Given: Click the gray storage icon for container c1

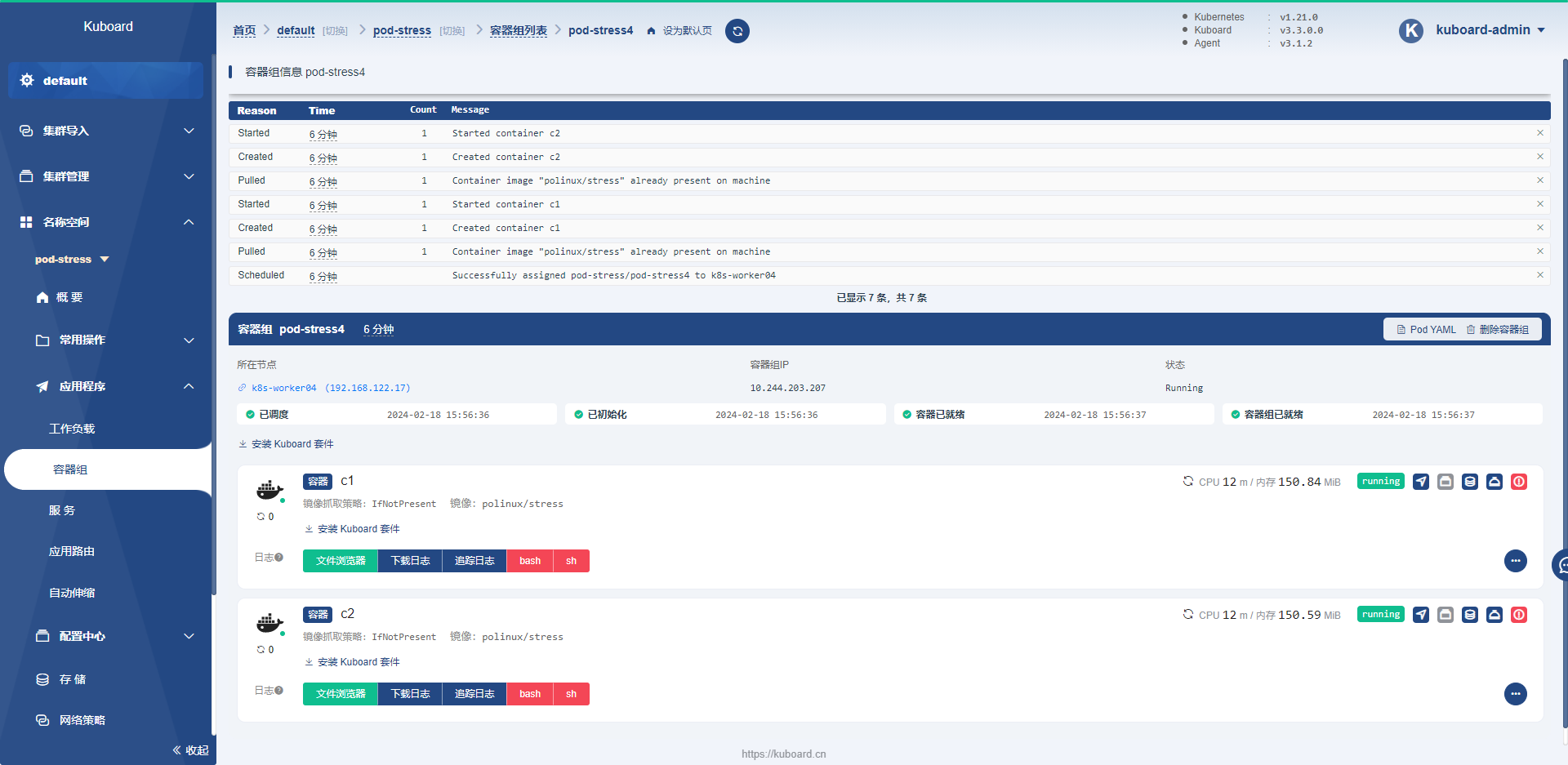Looking at the screenshot, I should click(x=1445, y=482).
